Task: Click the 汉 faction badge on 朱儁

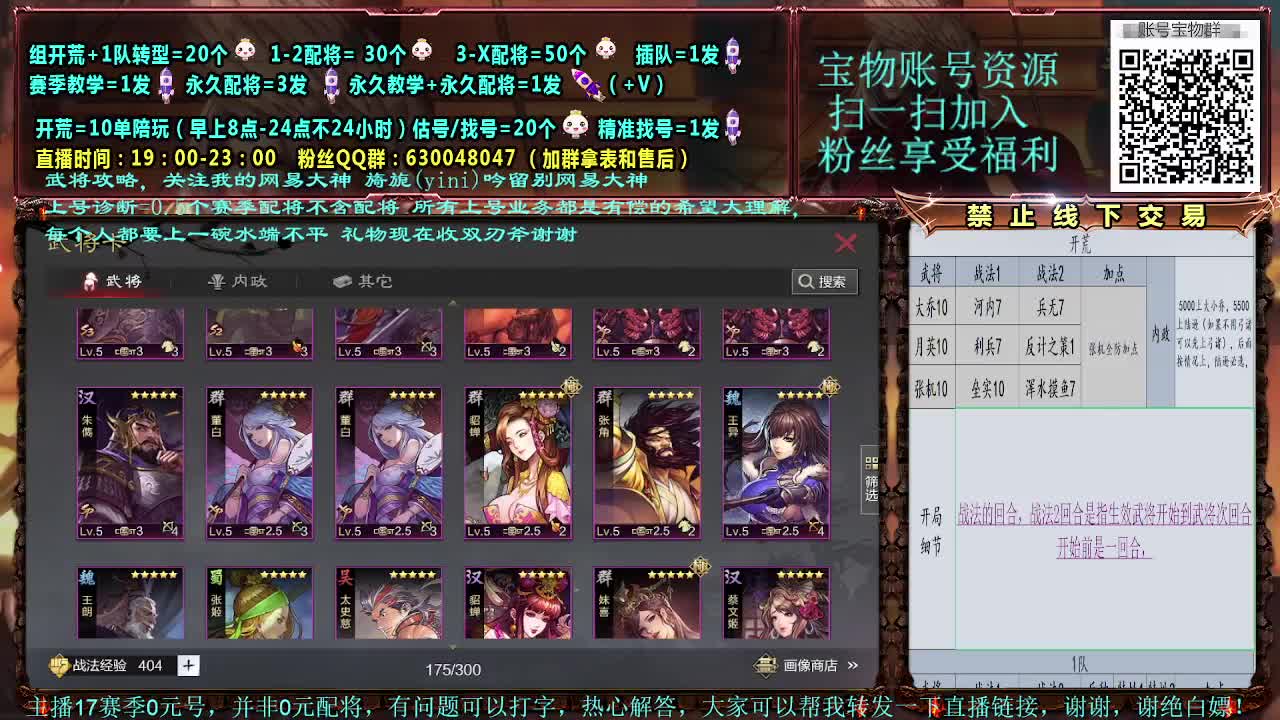Action: [88, 398]
